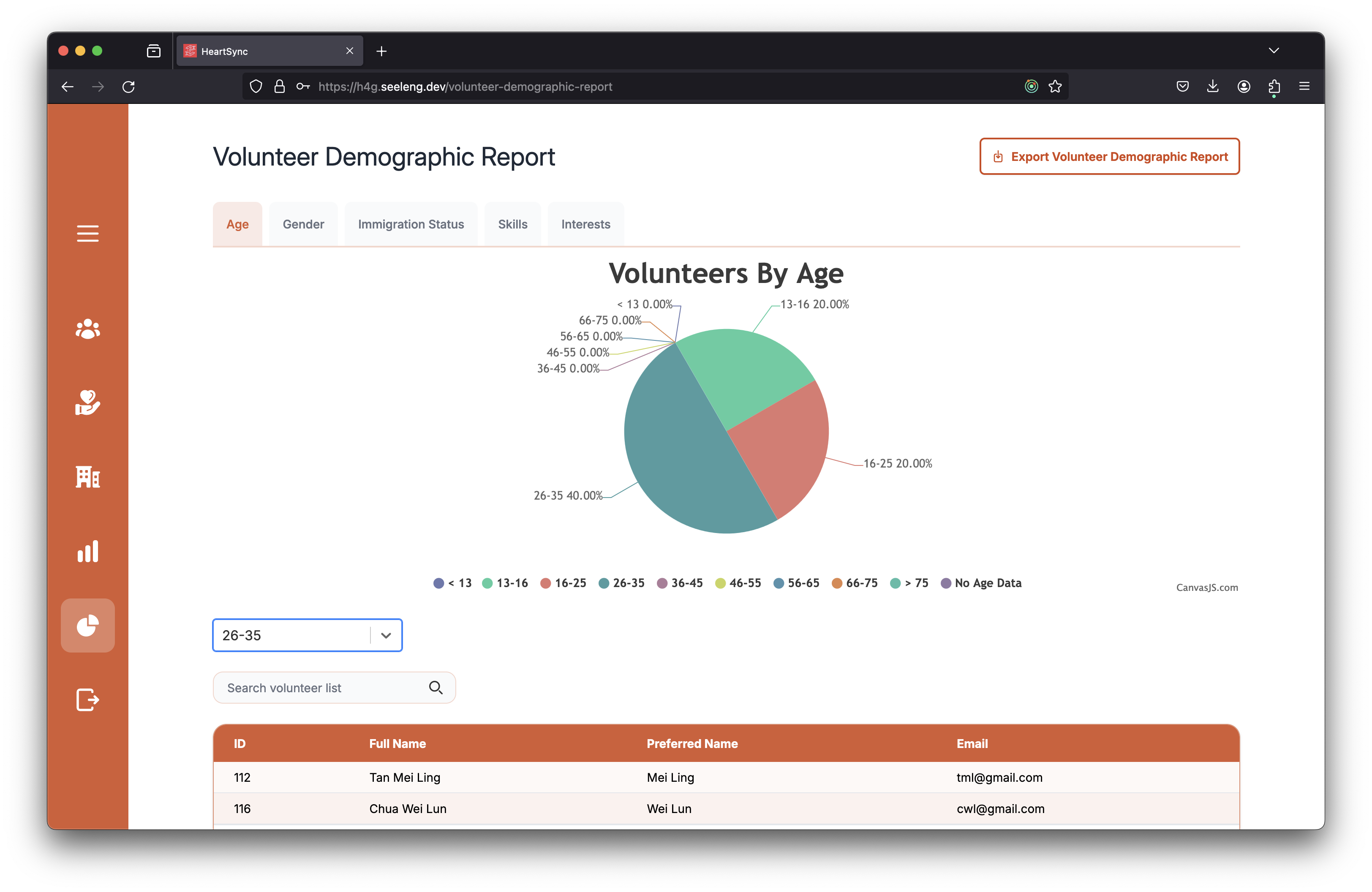1372x892 pixels.
Task: Bookmark page with the star icon
Action: pyautogui.click(x=1055, y=87)
